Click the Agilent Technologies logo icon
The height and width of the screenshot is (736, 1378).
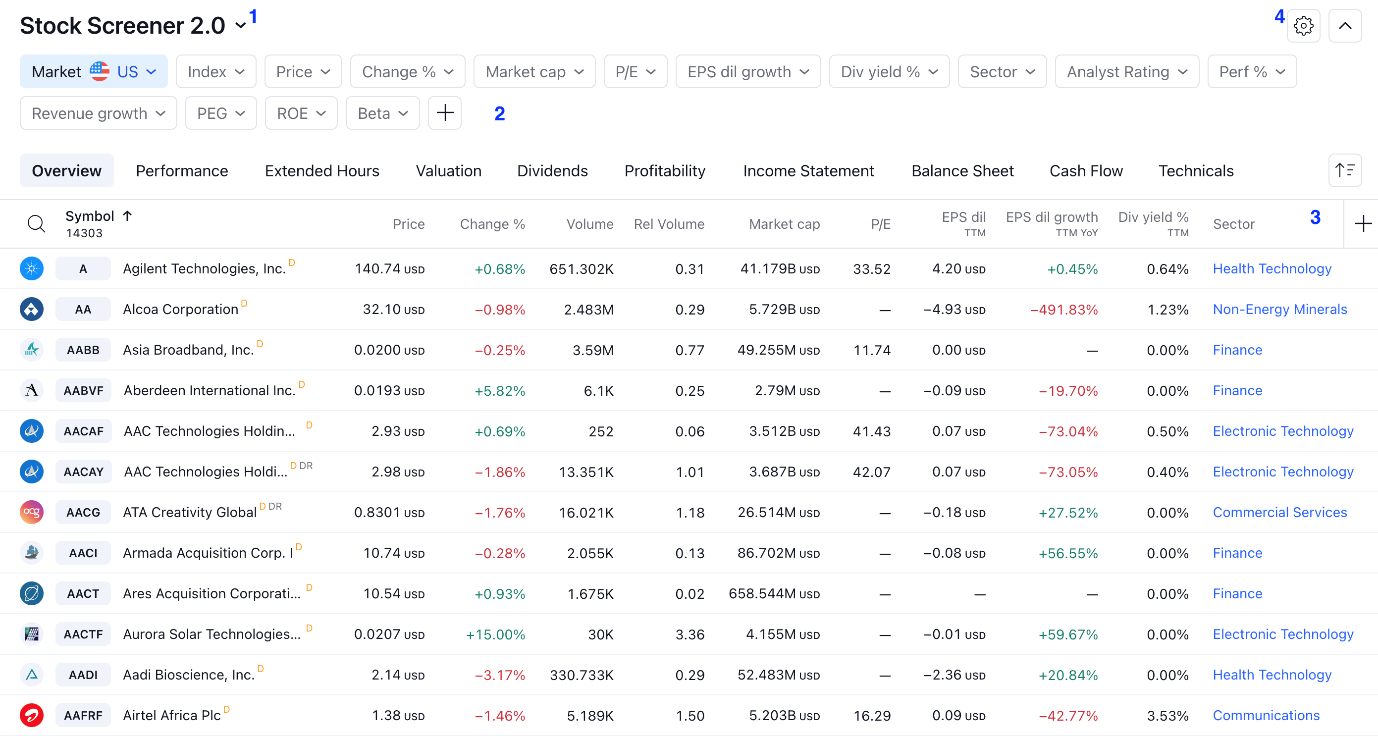(x=32, y=268)
